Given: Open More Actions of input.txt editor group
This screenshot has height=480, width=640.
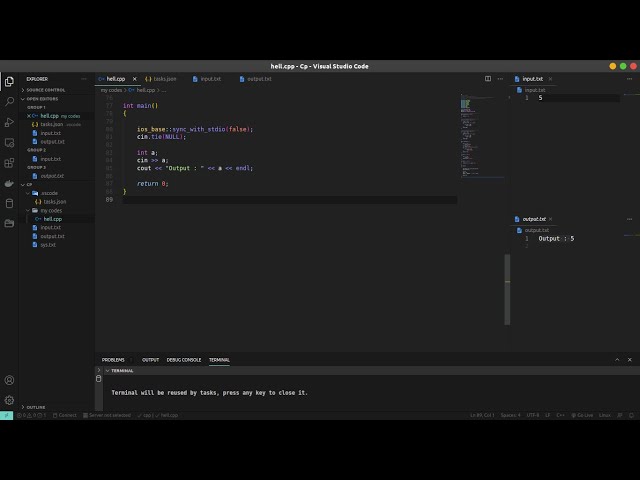Looking at the screenshot, I should tap(629, 79).
